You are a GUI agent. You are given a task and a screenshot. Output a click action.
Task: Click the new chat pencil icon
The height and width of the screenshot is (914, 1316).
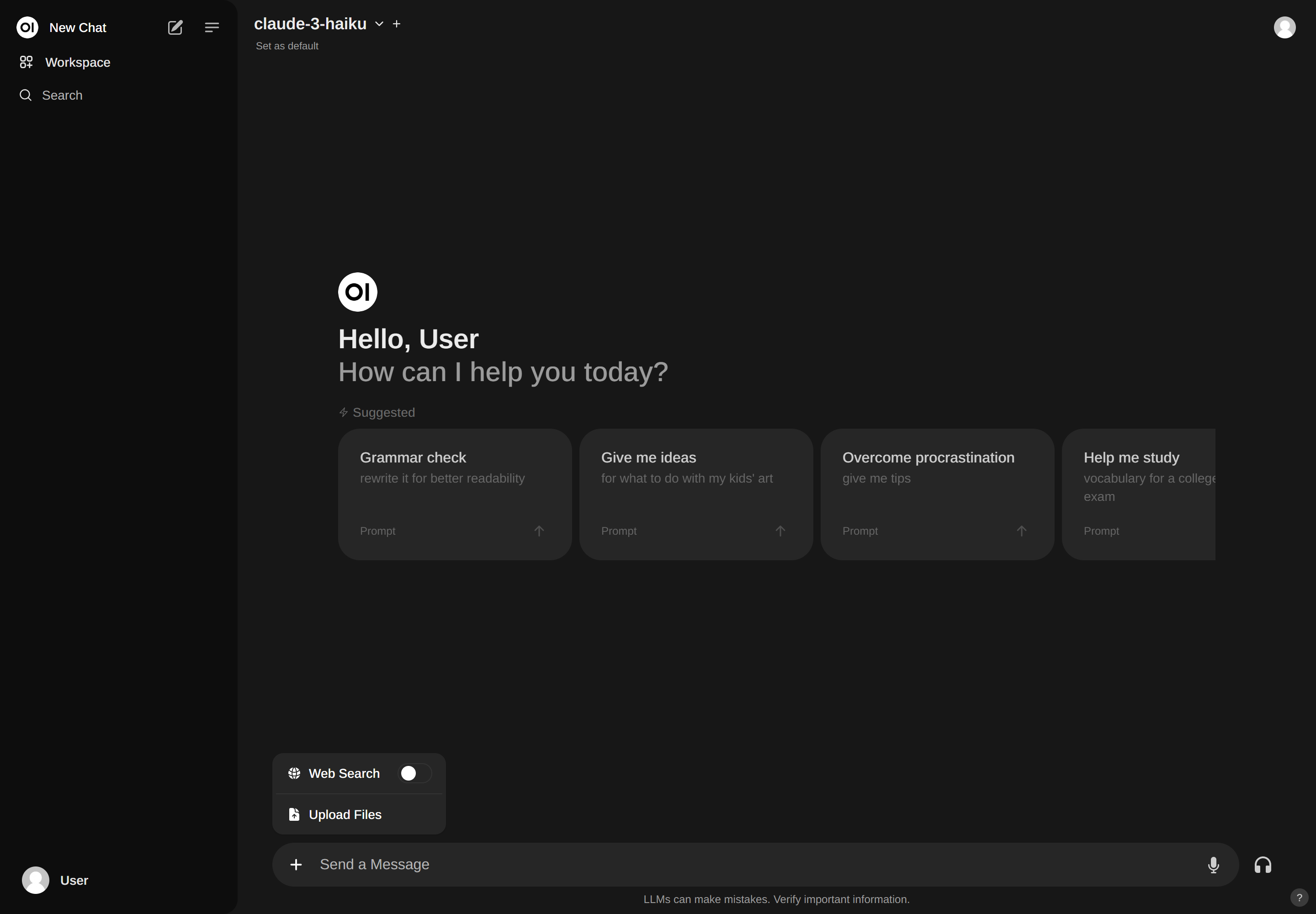click(175, 27)
